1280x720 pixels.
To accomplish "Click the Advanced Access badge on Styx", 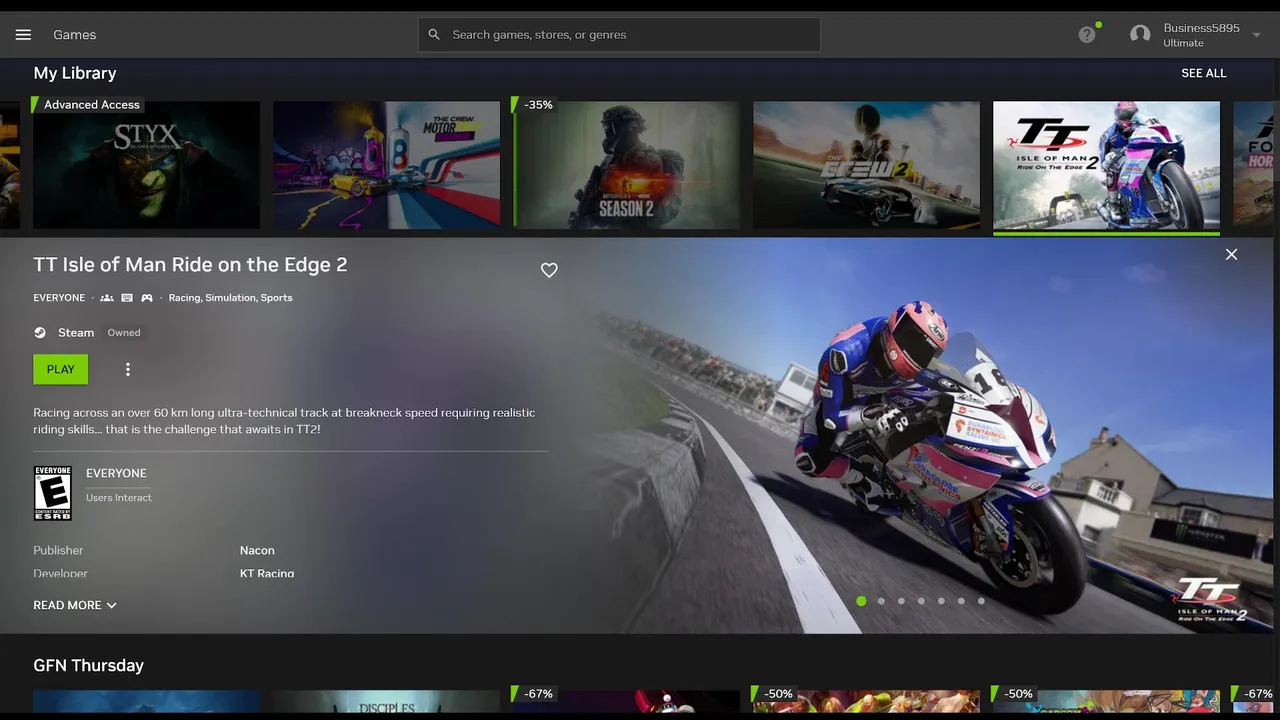I will coord(88,105).
